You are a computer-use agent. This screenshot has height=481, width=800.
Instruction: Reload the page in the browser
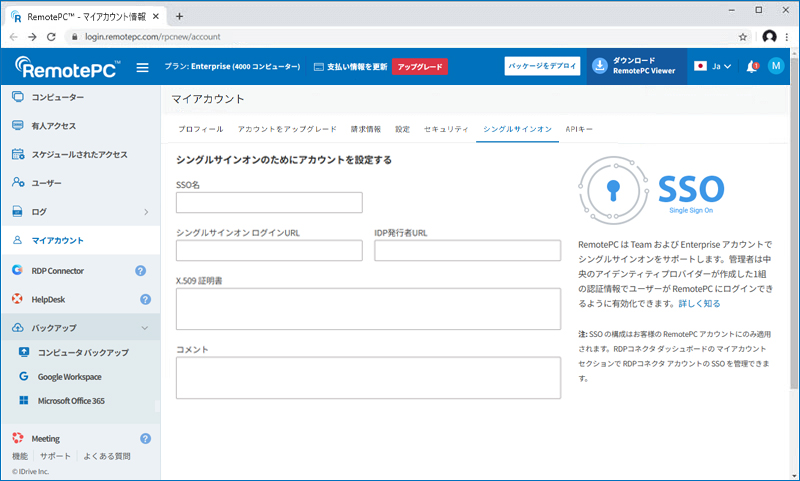[x=51, y=37]
